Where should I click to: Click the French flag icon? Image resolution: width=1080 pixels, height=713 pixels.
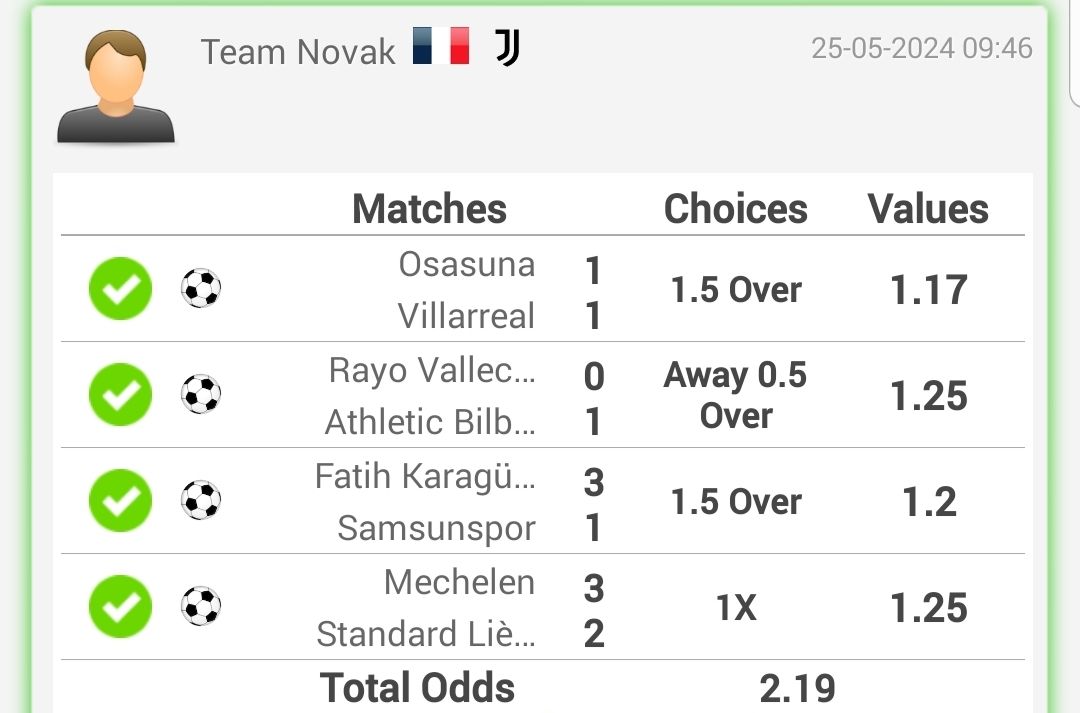[x=441, y=45]
